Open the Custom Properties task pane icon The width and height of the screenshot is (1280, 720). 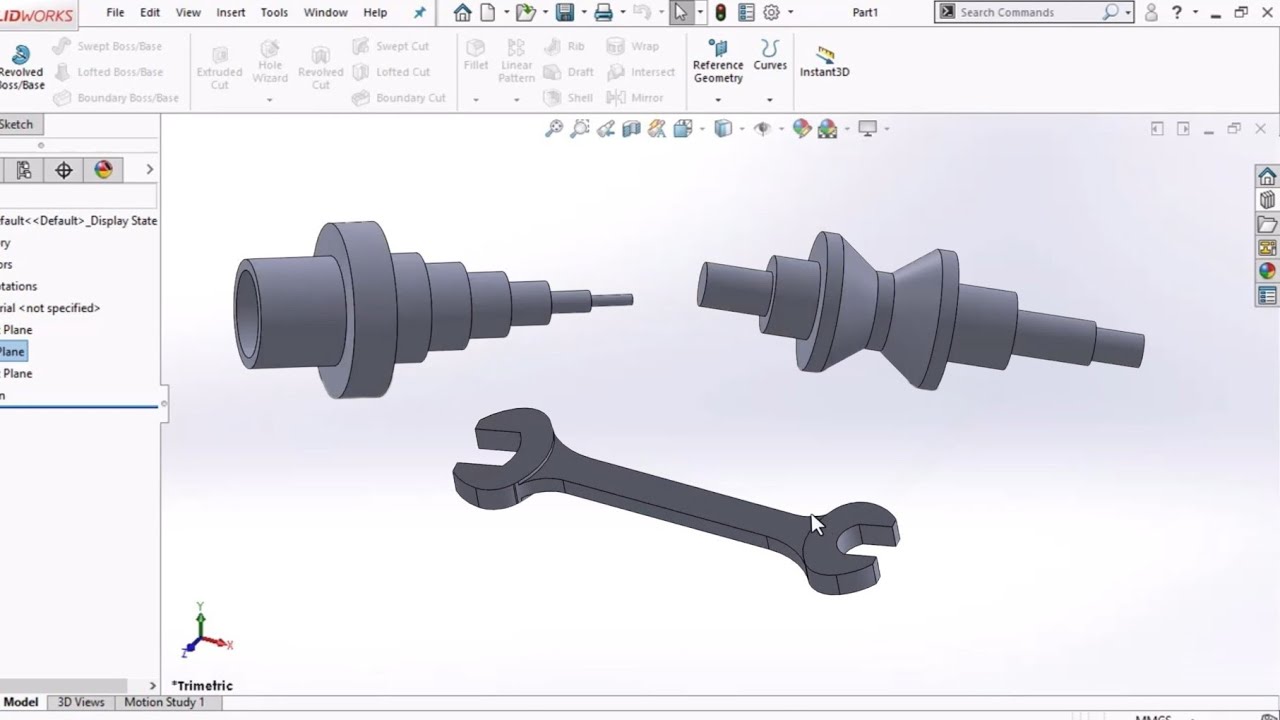tap(1267, 295)
